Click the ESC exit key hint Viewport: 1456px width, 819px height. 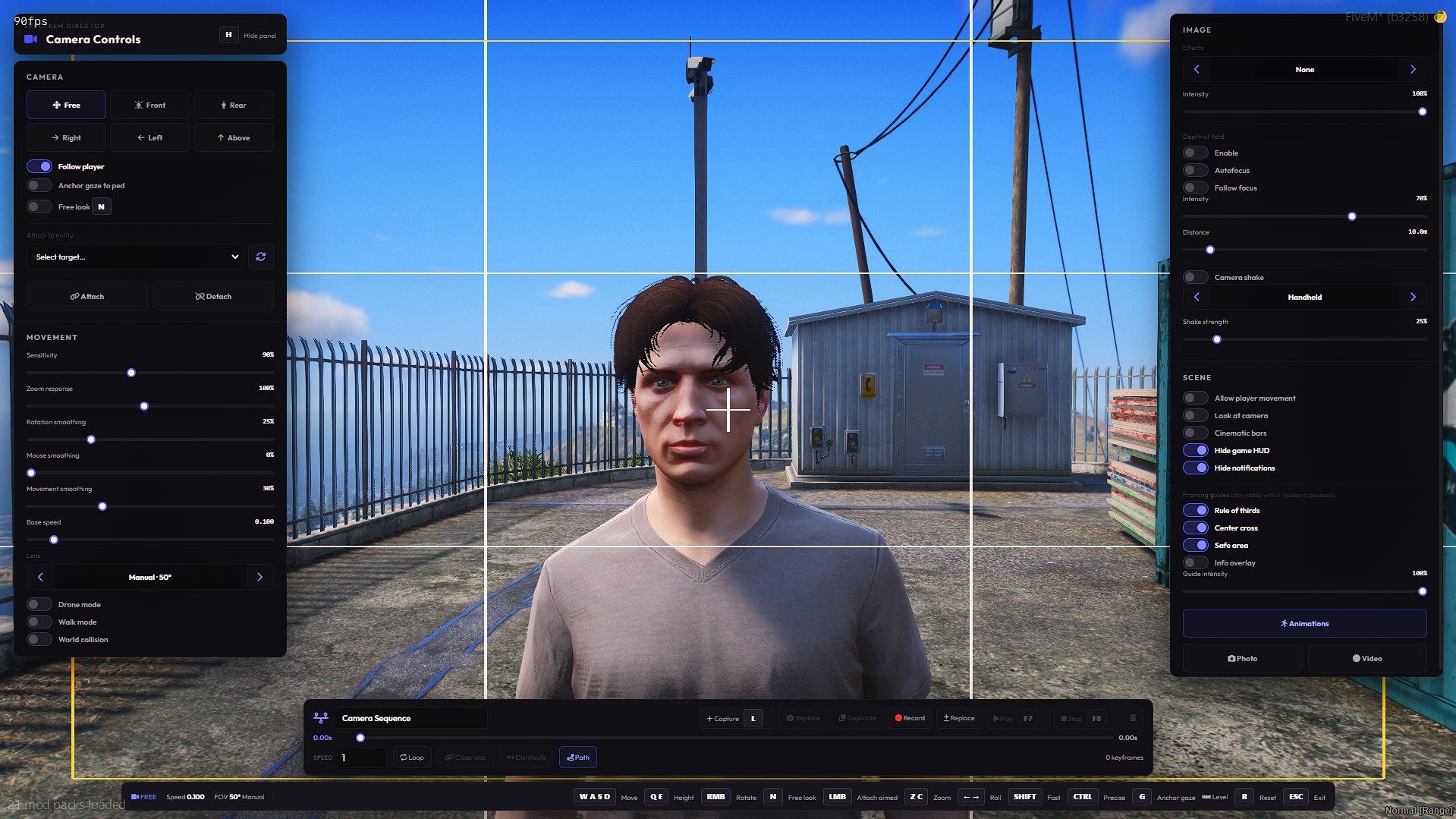point(1296,797)
